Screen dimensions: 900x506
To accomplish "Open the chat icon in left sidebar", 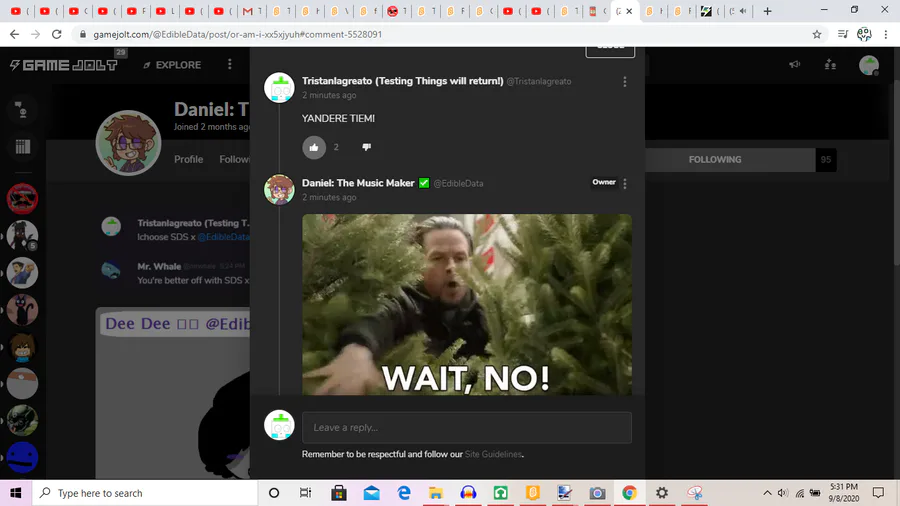I will click(x=22, y=109).
